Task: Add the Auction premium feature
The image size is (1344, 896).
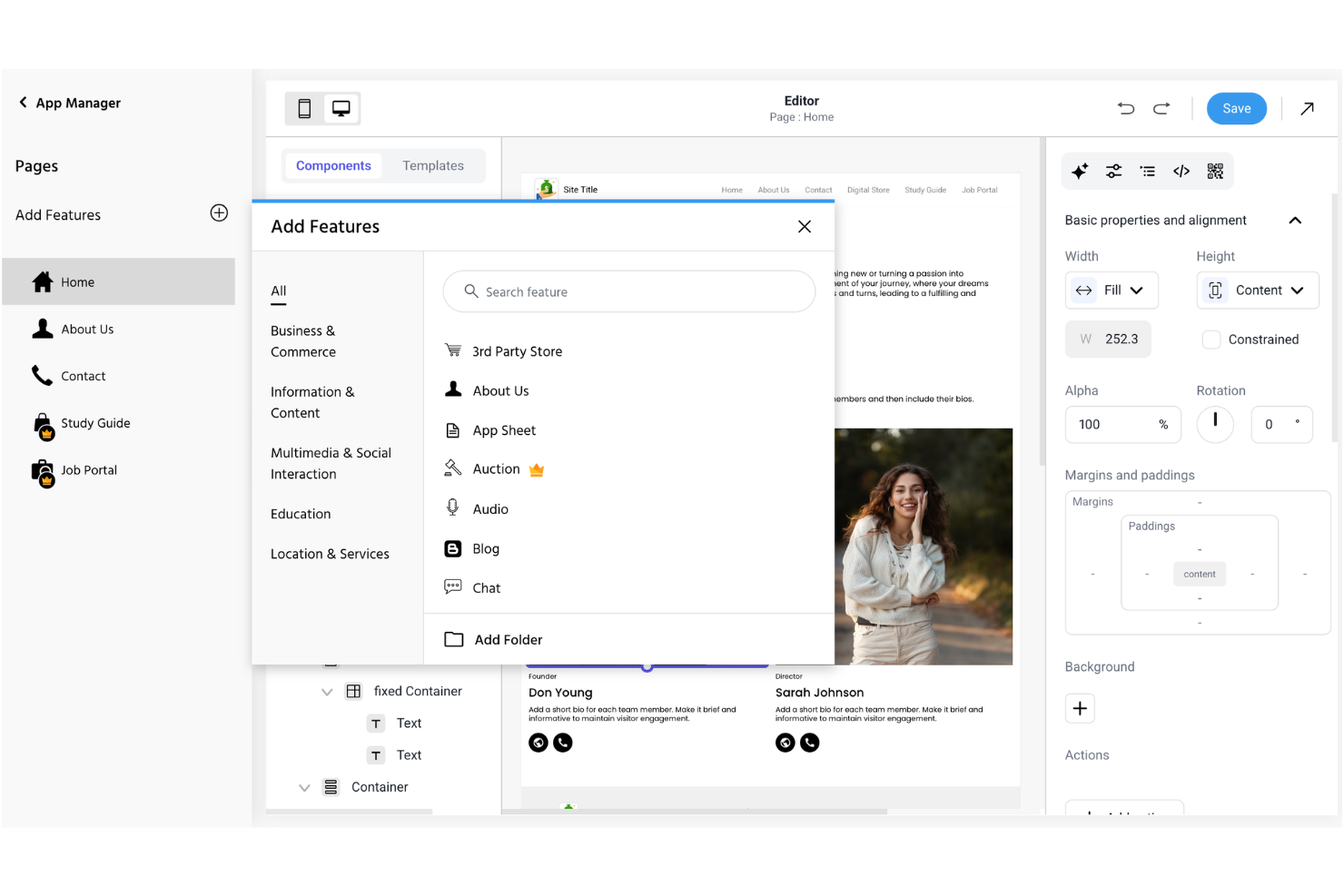Action: coord(494,469)
